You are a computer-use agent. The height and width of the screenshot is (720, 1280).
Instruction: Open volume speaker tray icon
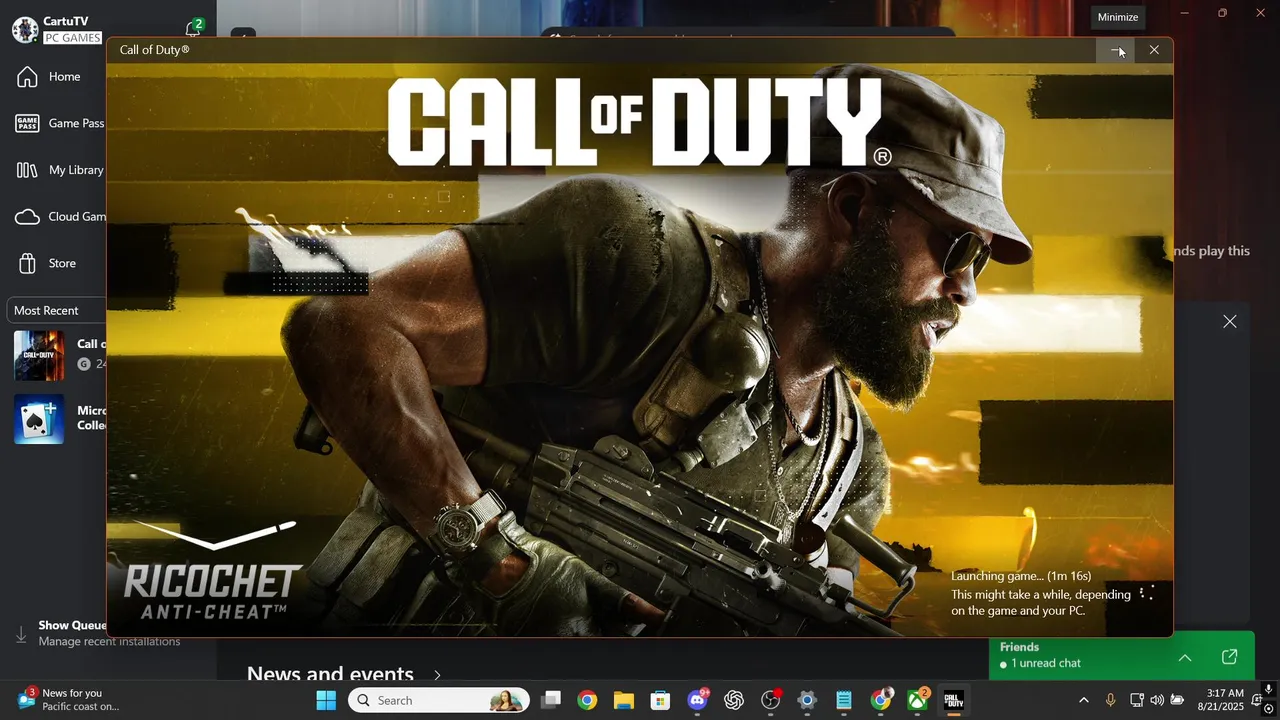click(x=1157, y=700)
